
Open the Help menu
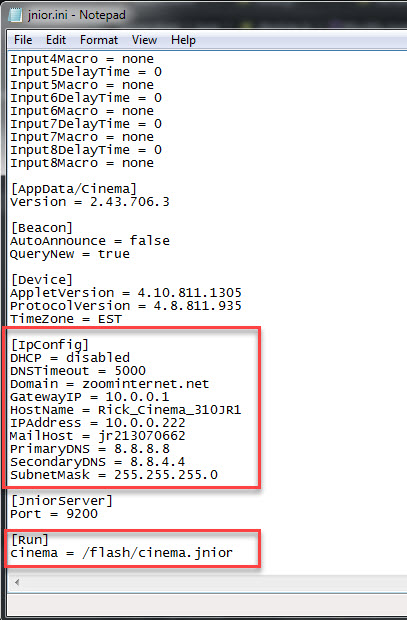[183, 40]
